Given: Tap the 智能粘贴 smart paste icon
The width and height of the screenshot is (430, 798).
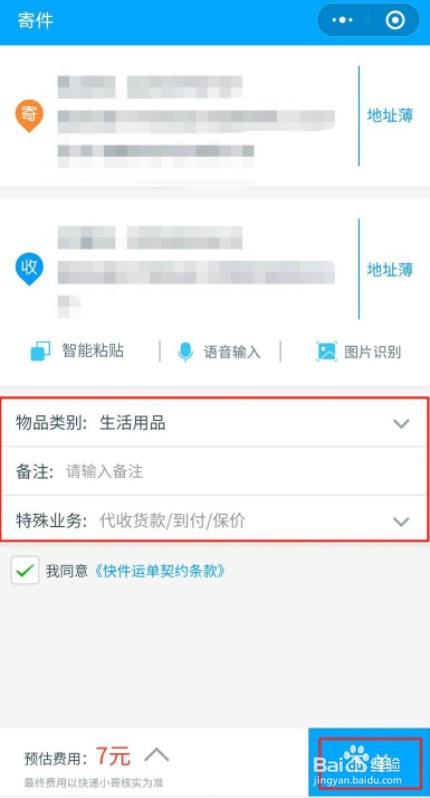Looking at the screenshot, I should (41, 351).
